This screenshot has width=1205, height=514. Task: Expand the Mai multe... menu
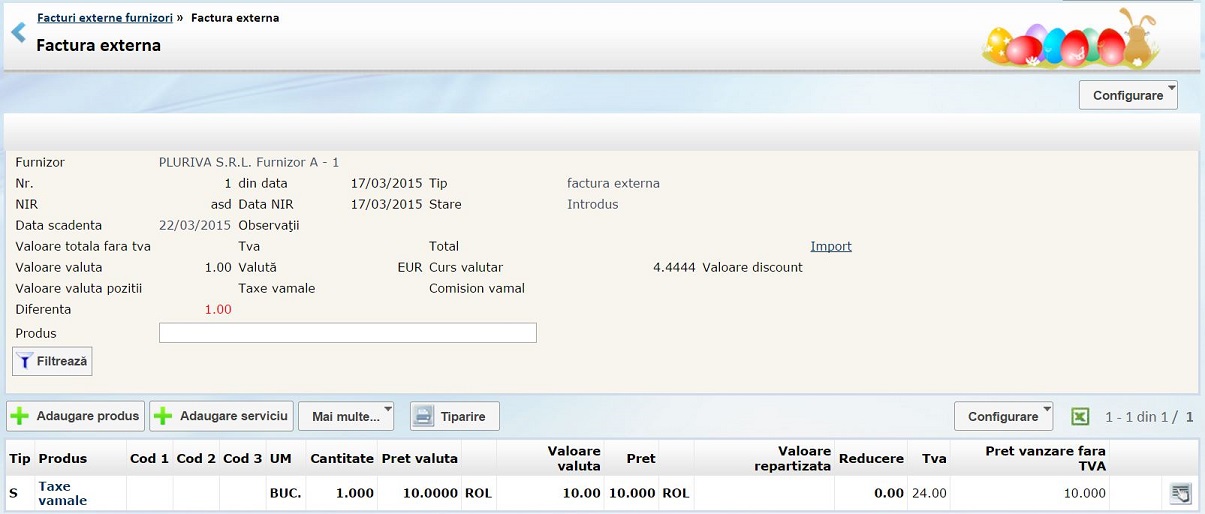[346, 416]
